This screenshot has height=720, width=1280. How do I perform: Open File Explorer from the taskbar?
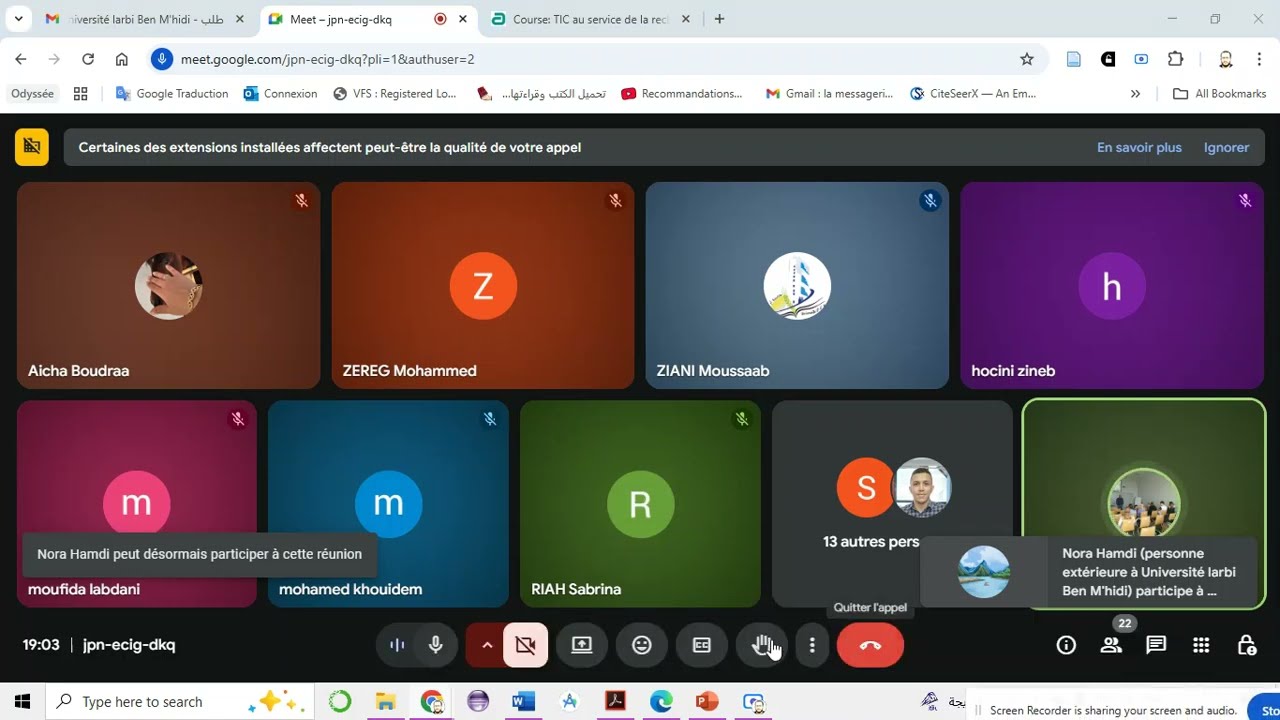pos(386,702)
